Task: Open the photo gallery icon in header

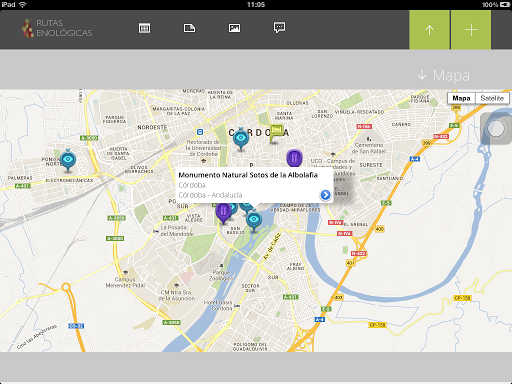Action: pyautogui.click(x=234, y=28)
